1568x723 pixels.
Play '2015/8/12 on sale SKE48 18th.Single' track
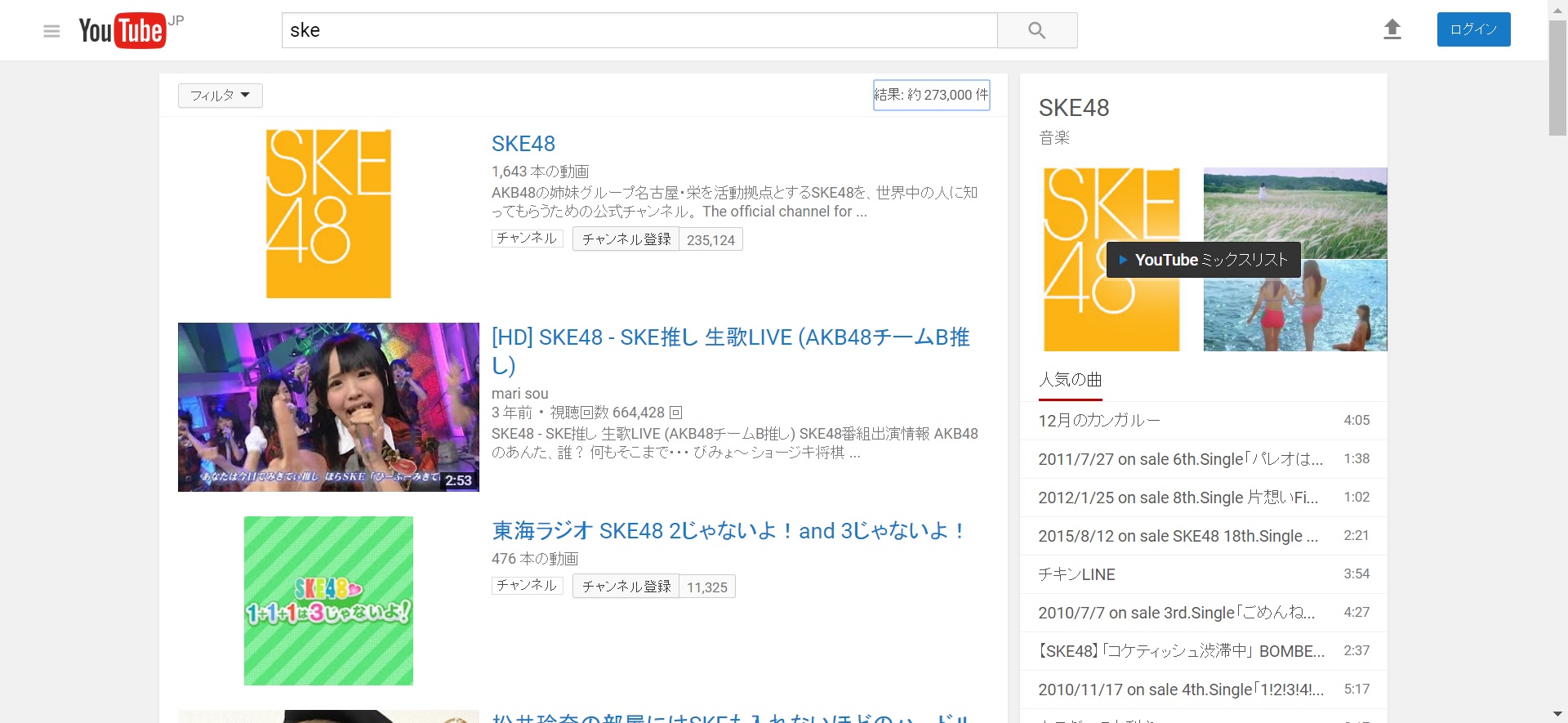click(x=1204, y=536)
